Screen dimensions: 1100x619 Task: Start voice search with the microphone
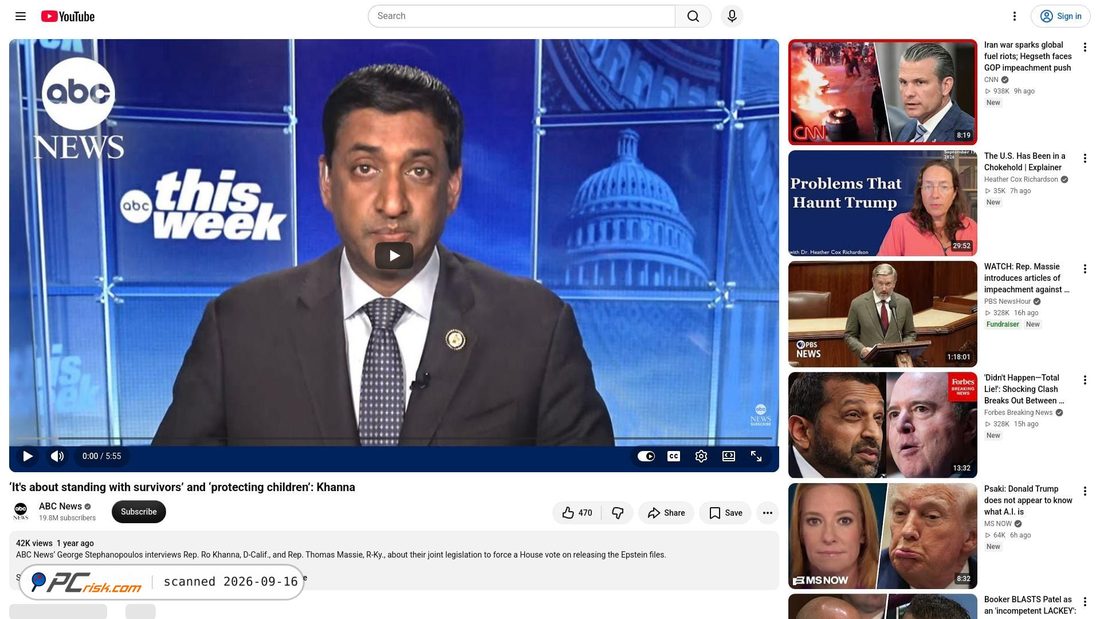pos(732,16)
